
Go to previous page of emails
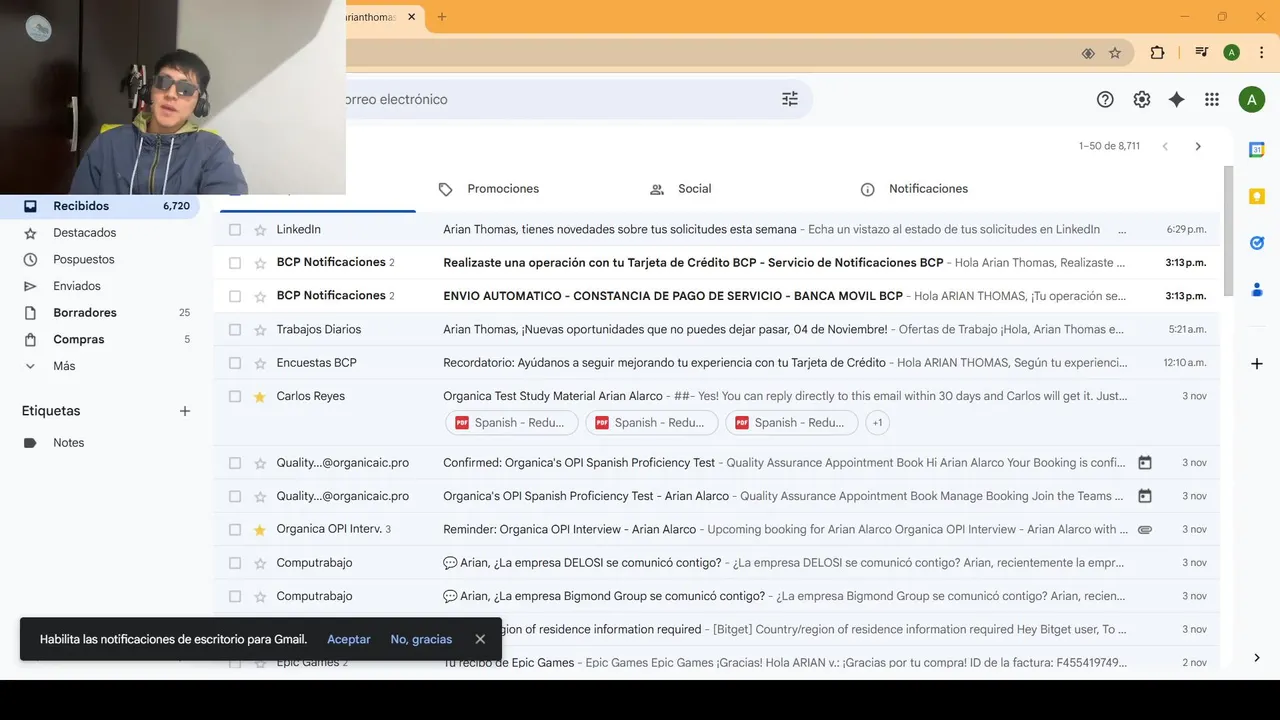(1165, 146)
